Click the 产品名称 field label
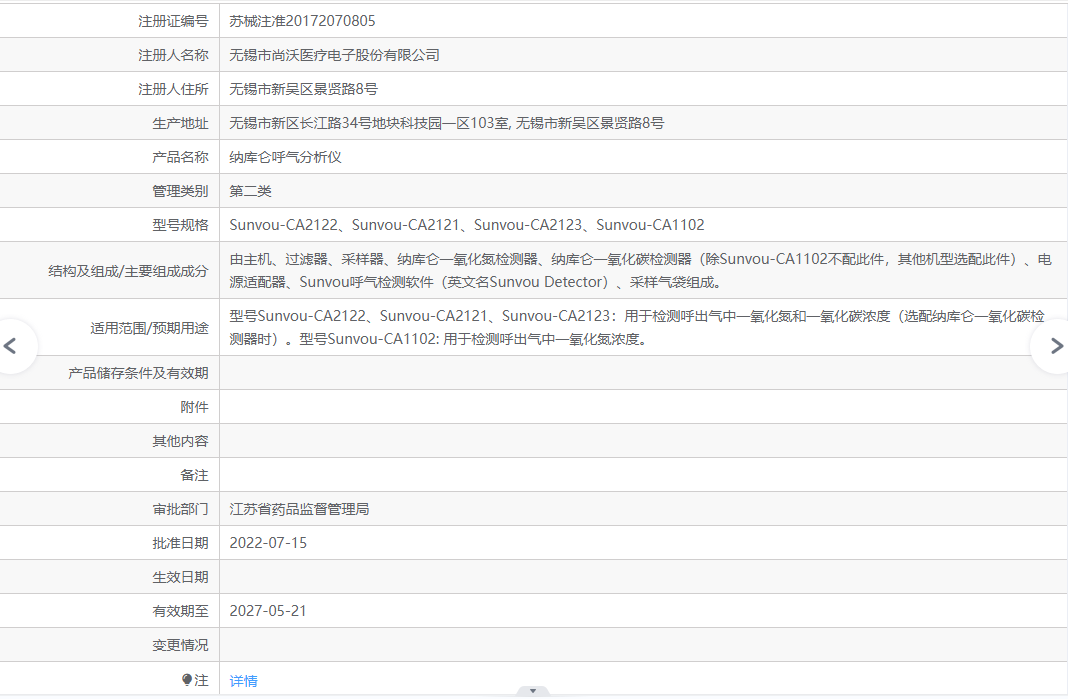This screenshot has width=1068, height=699. [x=180, y=157]
